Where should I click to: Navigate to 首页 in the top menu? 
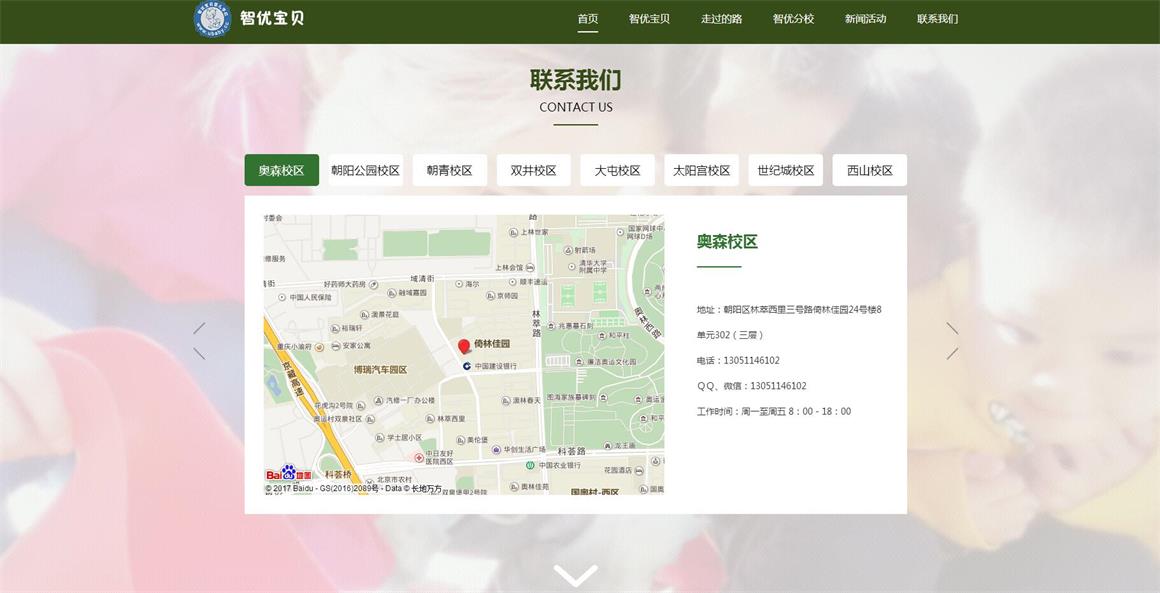pyautogui.click(x=586, y=17)
